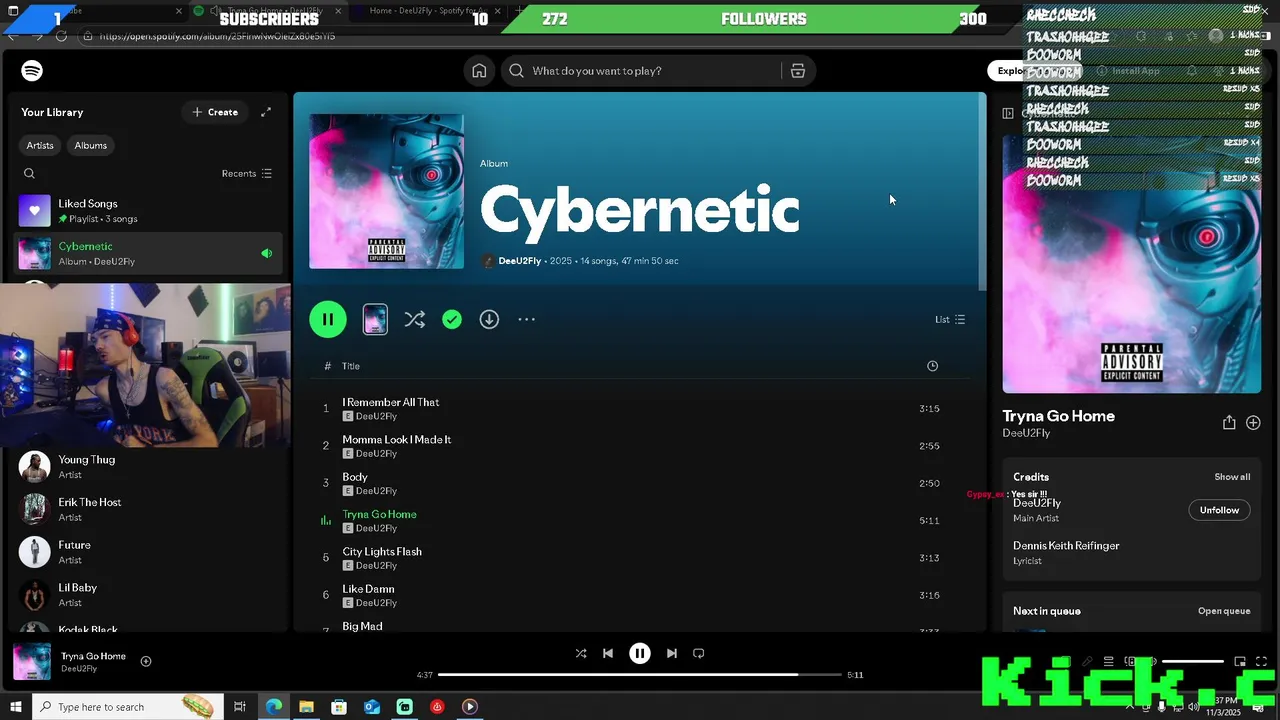Share Tryna Go Home from Now Playing
This screenshot has height=720, width=1280.
click(1229, 423)
